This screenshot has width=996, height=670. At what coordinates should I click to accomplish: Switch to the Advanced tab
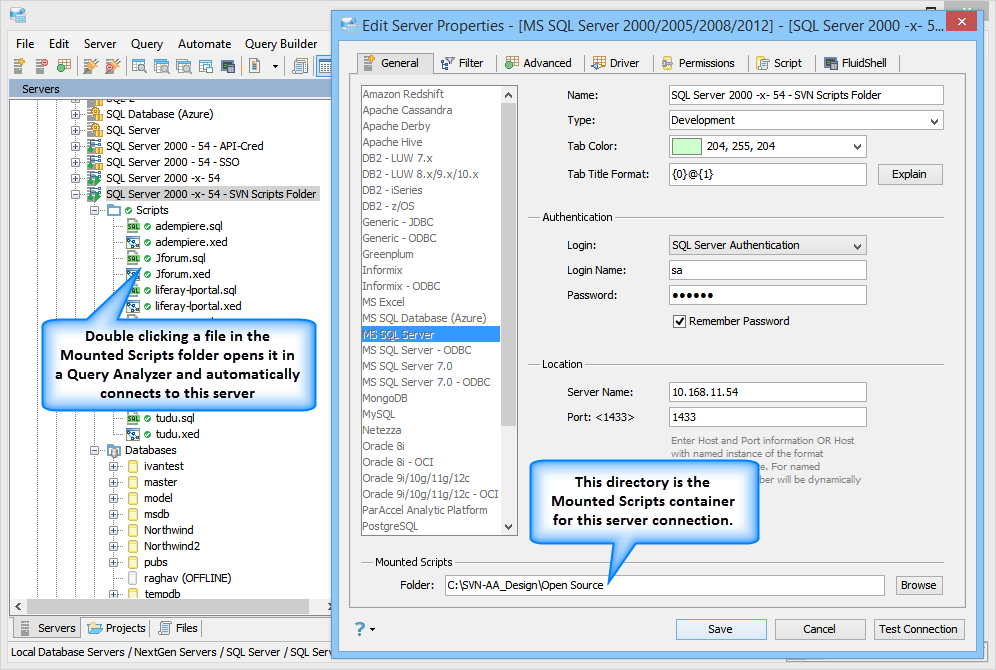[539, 63]
